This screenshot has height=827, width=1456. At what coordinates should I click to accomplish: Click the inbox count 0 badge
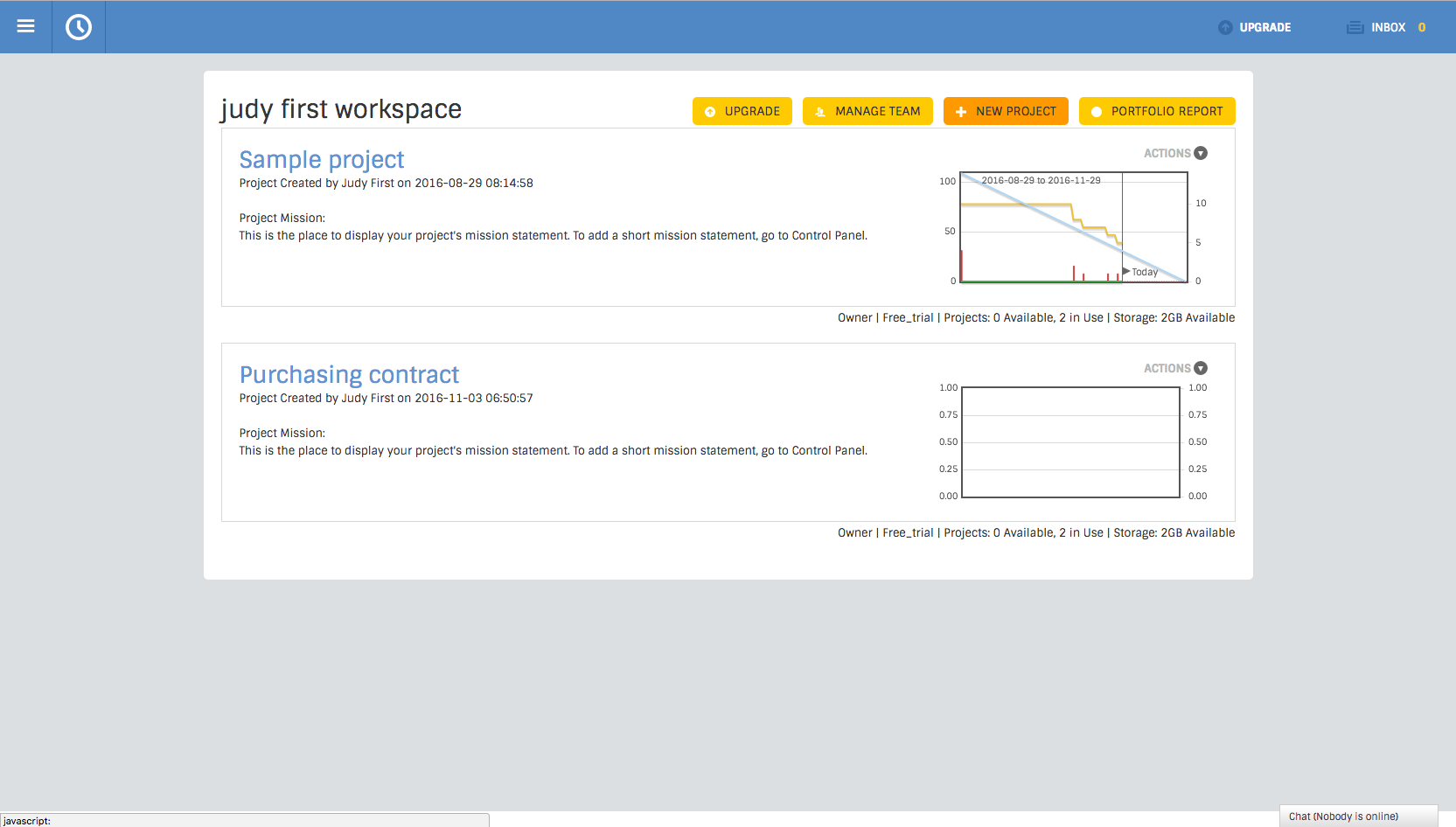[x=1422, y=27]
